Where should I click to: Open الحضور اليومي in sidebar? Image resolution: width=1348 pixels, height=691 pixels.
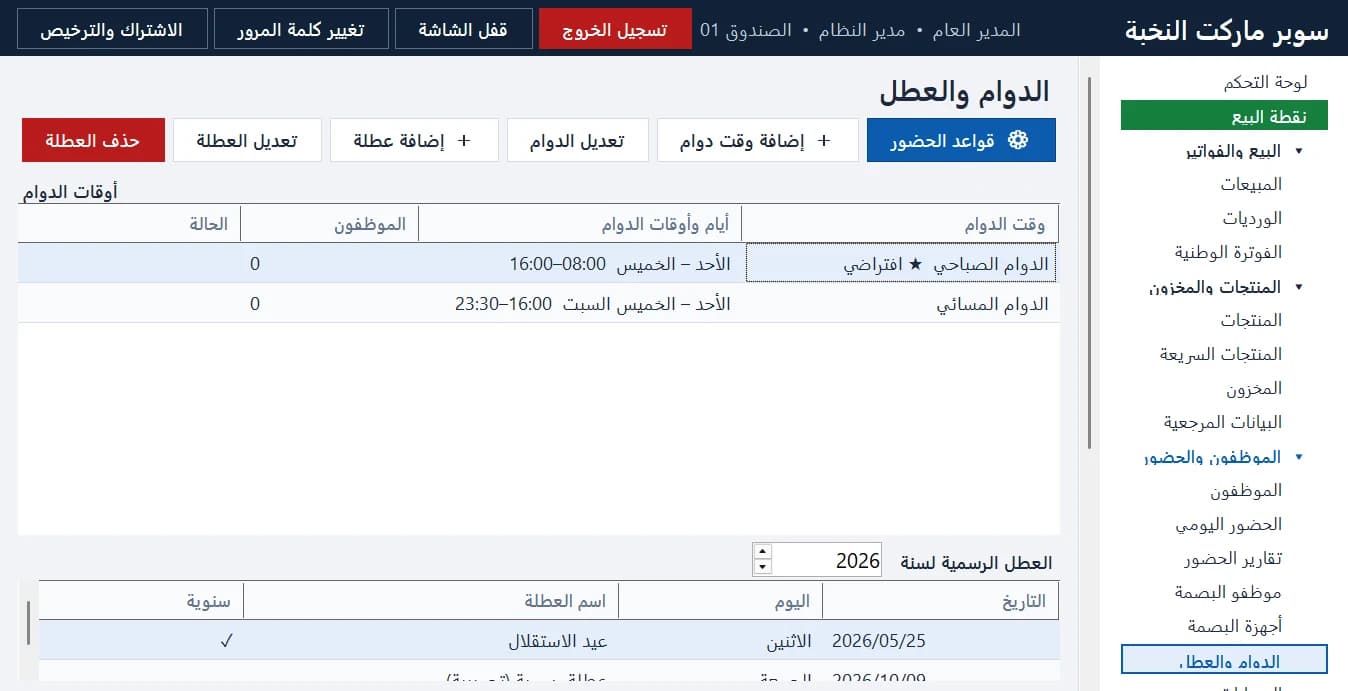coord(1228,524)
